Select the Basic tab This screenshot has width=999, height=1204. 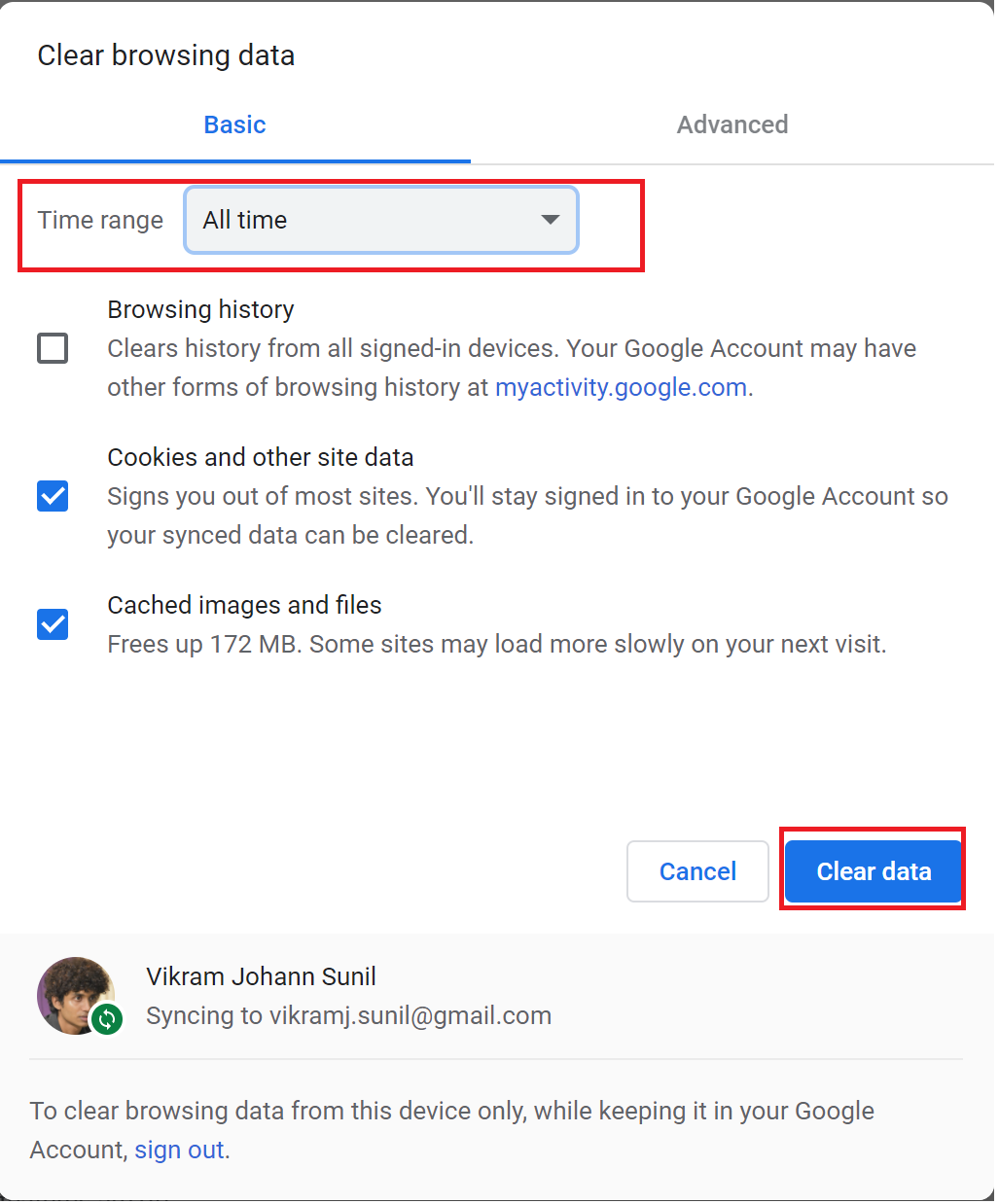click(x=234, y=124)
